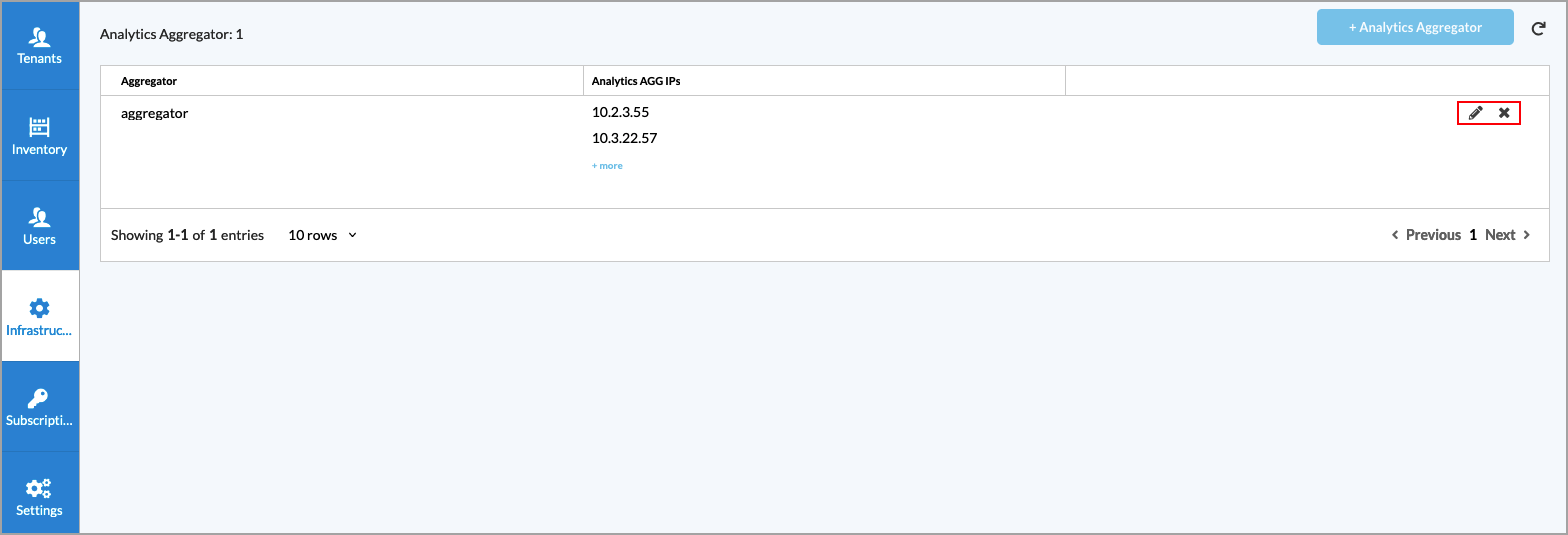Delete the aggregator entry with X icon
This screenshot has height=535, width=1568.
coord(1504,113)
